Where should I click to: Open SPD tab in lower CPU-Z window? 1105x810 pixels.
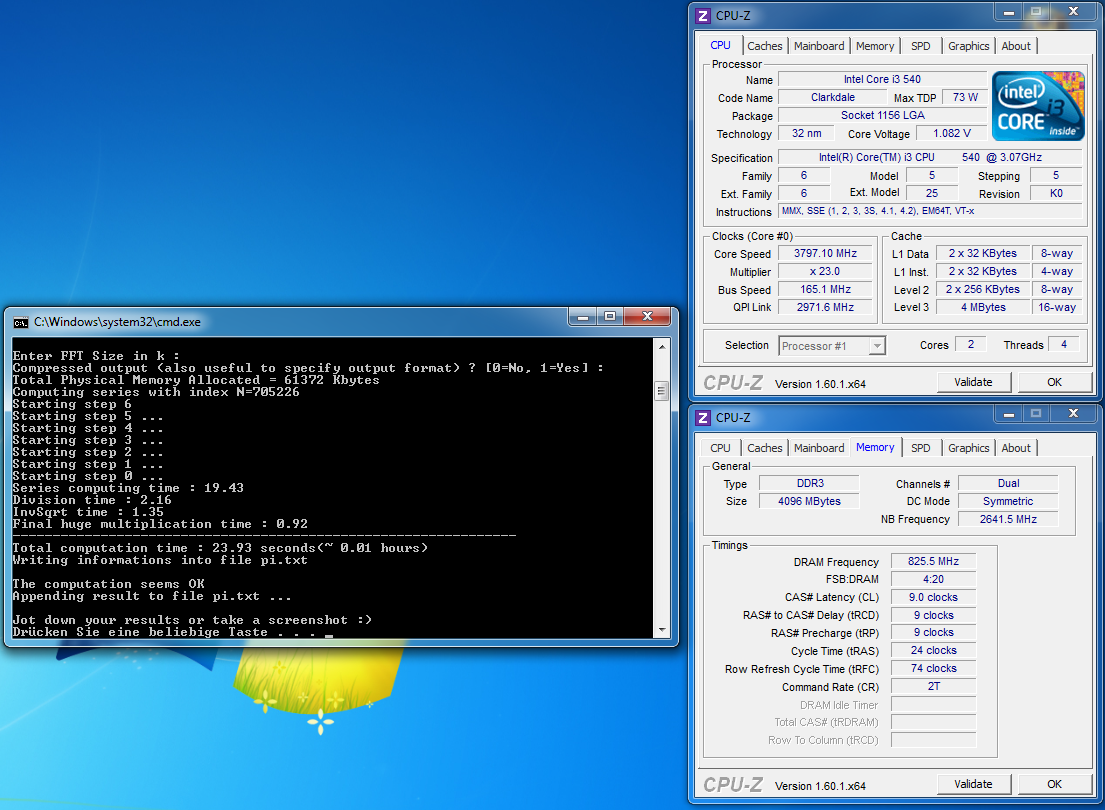pyautogui.click(x=920, y=448)
